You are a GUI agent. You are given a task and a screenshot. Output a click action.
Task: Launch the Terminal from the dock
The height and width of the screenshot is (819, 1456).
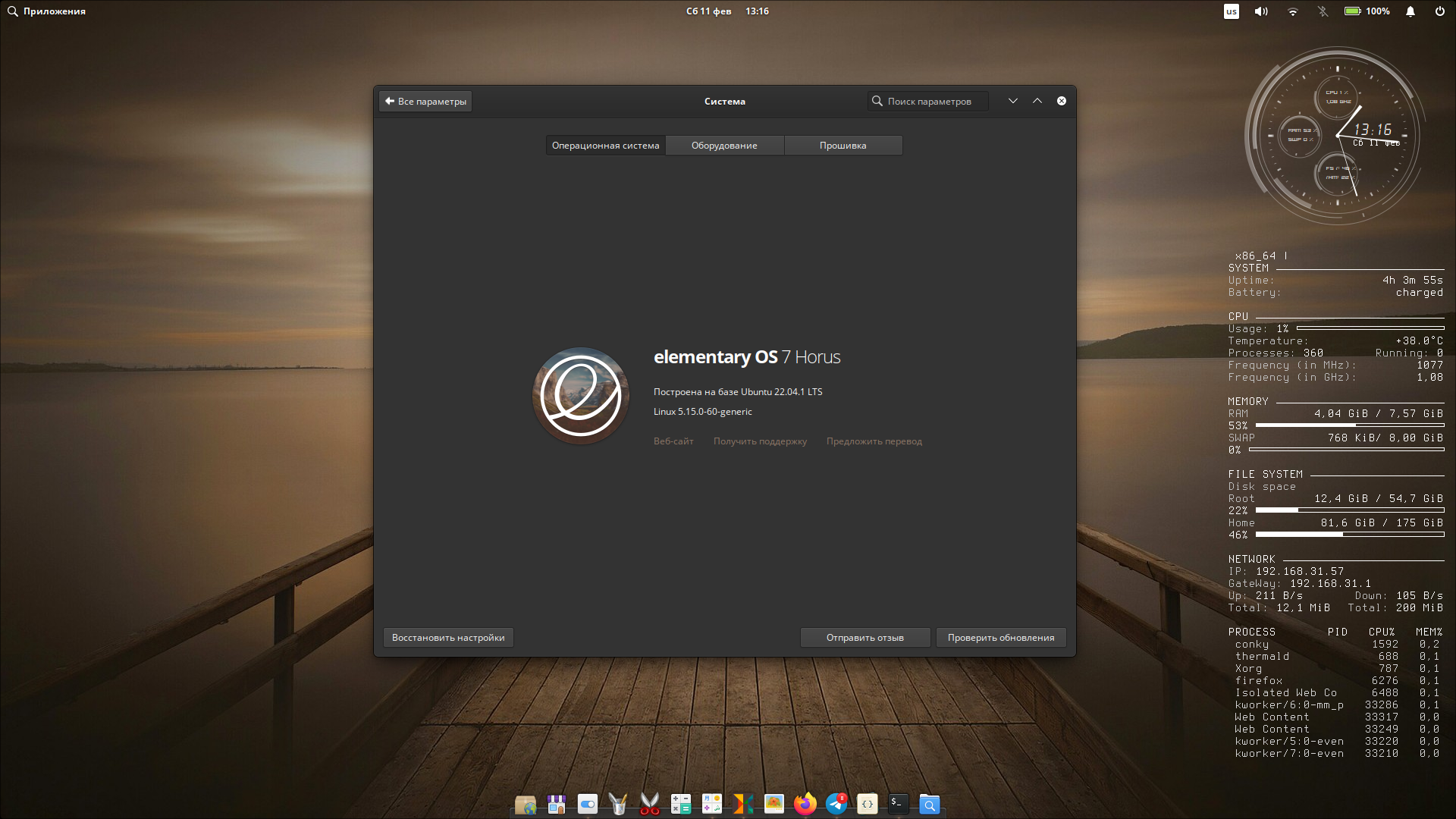coord(898,804)
